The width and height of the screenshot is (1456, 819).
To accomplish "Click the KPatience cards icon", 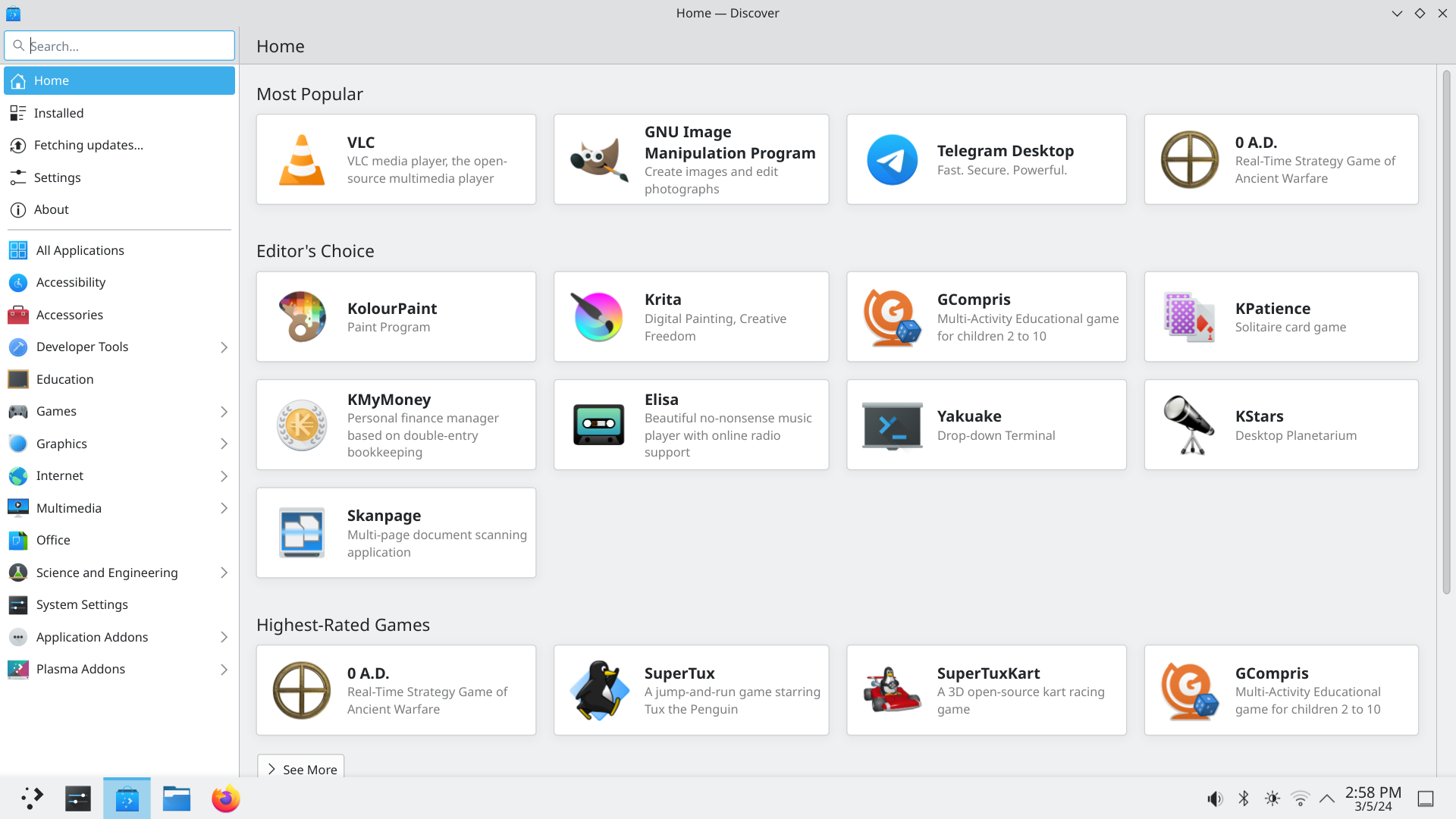I will point(1189,317).
